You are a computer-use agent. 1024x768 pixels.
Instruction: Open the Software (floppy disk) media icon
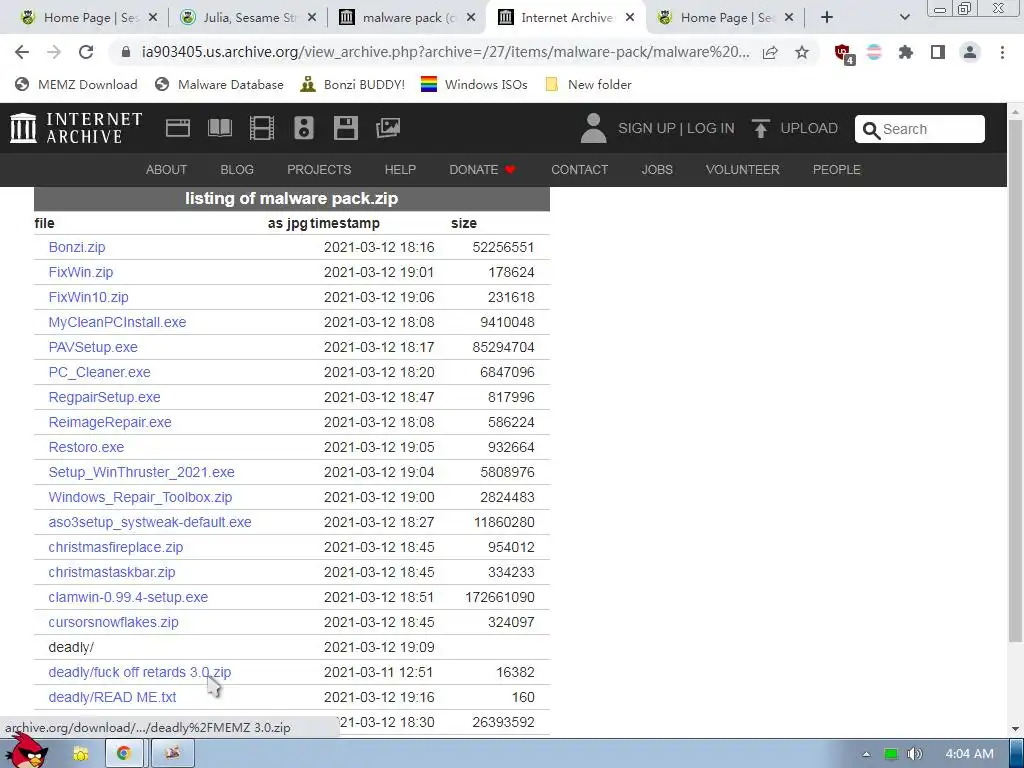click(x=345, y=128)
